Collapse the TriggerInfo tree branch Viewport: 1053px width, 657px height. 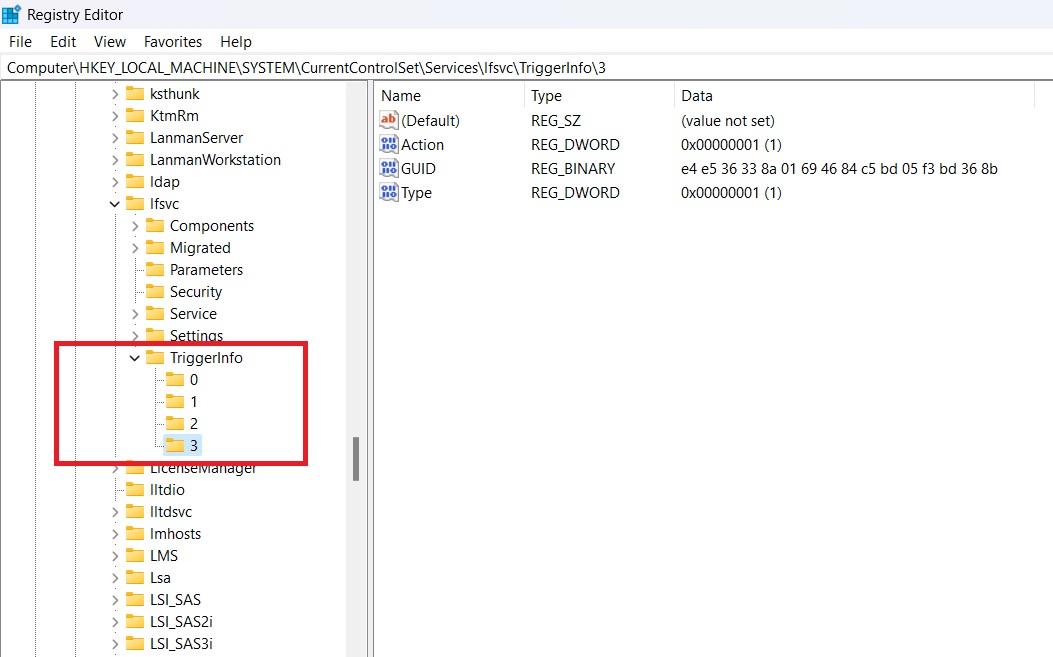point(134,357)
